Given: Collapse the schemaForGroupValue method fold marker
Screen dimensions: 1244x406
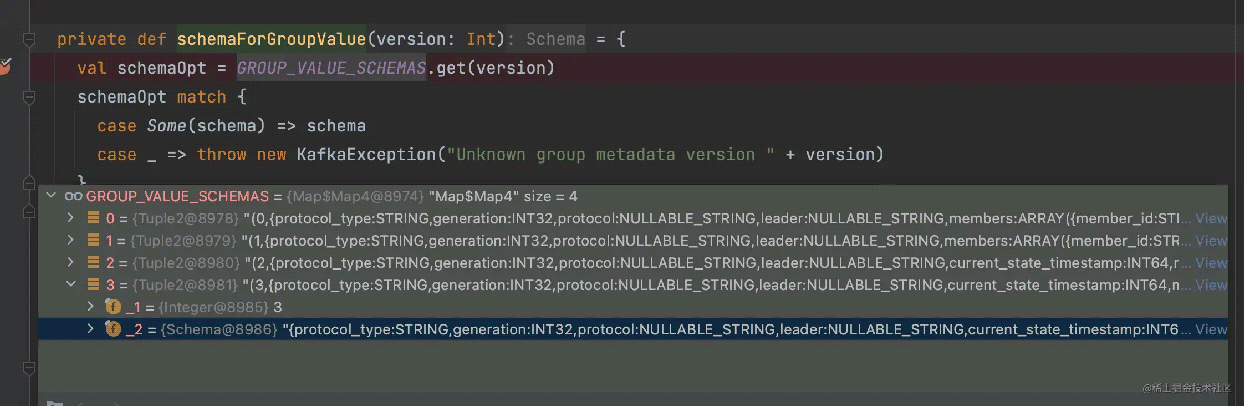Looking at the screenshot, I should coord(30,40).
